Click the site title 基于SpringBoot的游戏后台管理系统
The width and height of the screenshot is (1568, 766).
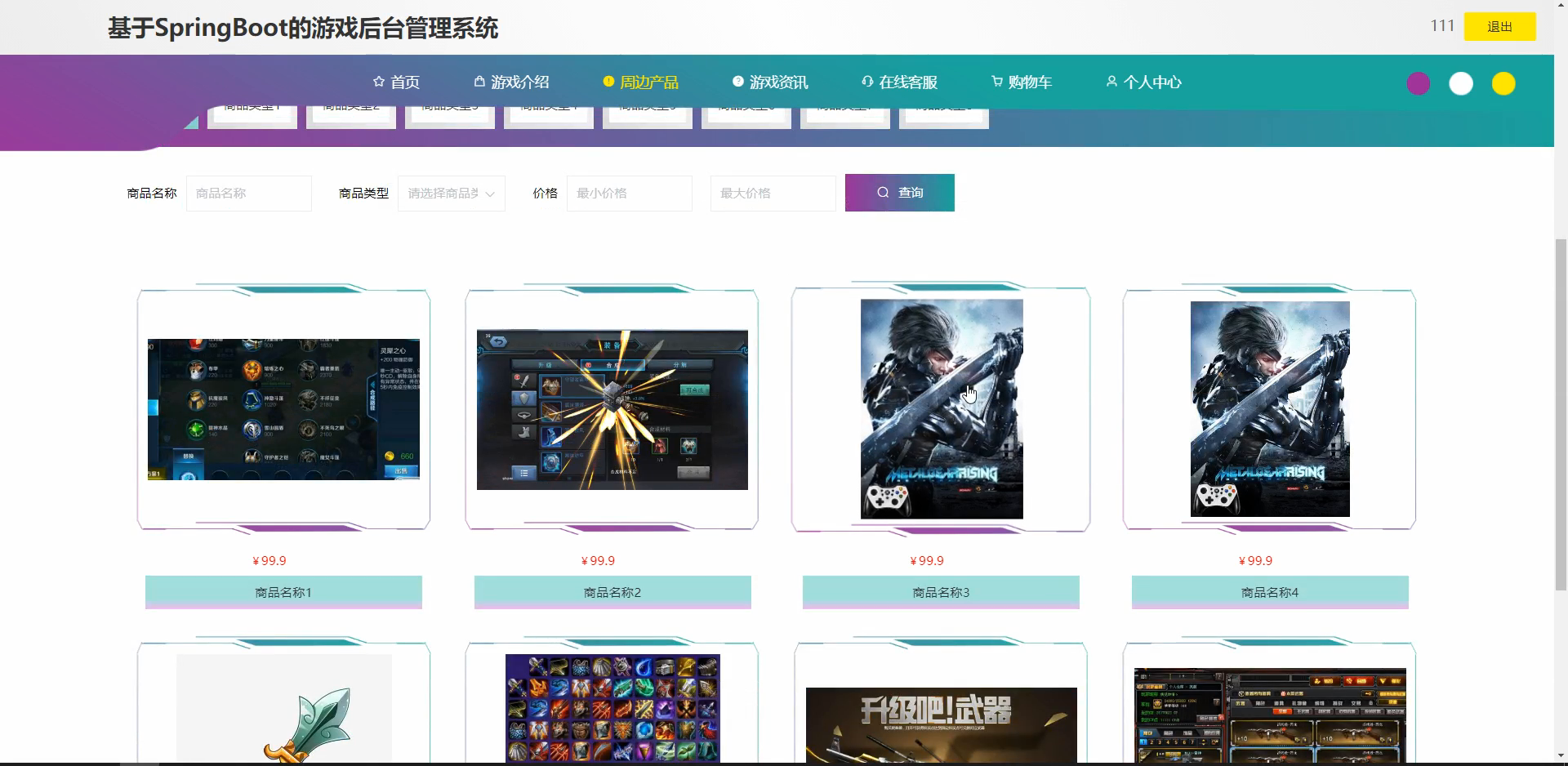pos(303,29)
